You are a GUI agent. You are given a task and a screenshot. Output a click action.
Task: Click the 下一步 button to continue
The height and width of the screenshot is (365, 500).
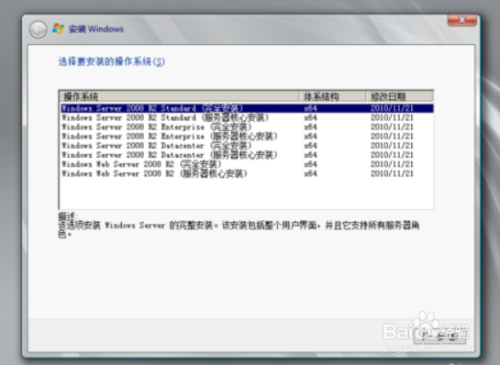pyautogui.click(x=439, y=336)
